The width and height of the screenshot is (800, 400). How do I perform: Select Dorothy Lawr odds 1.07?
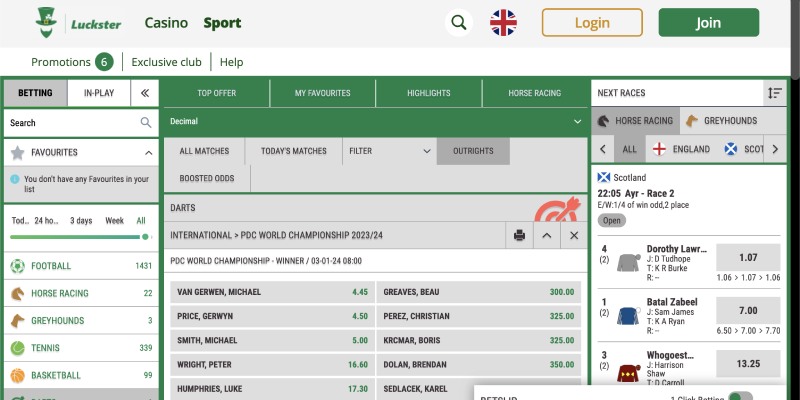click(x=748, y=258)
